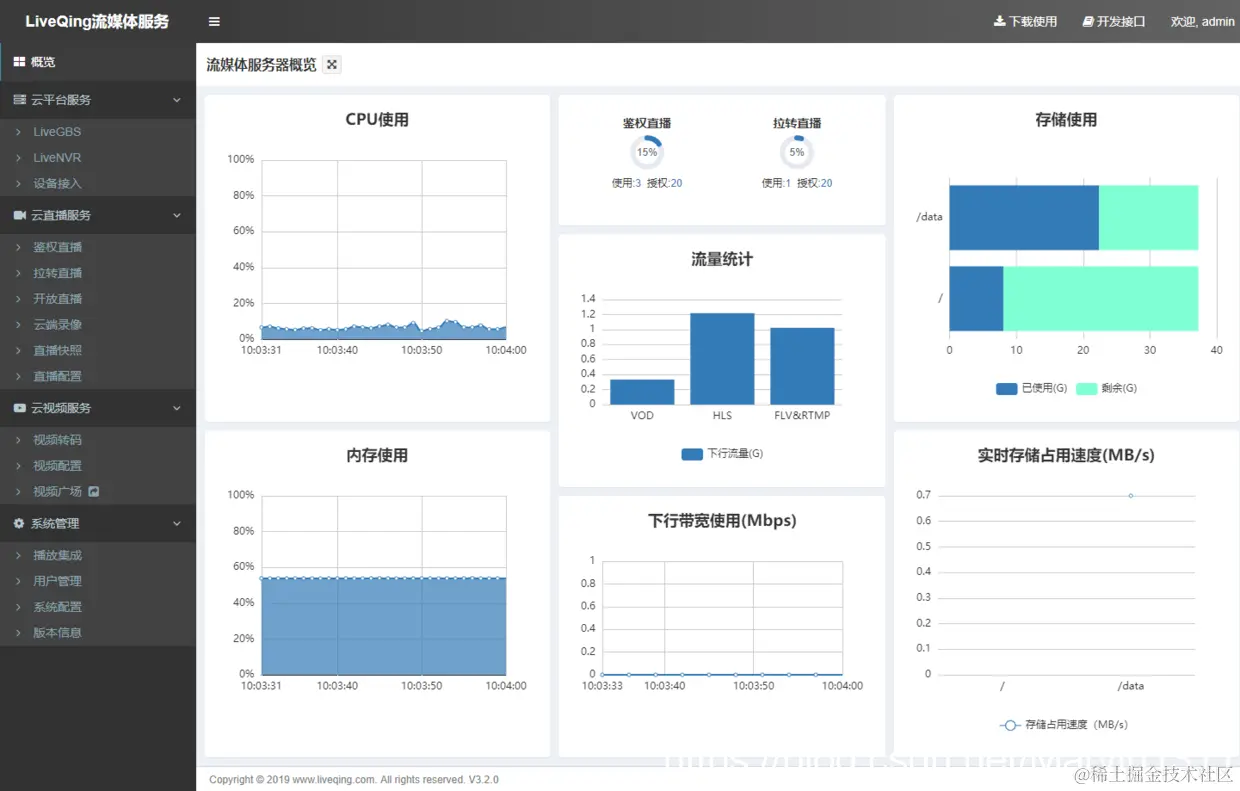Toggle the 存储占用速度 (MB/s) legend item
The image size is (1240, 791).
click(1063, 725)
